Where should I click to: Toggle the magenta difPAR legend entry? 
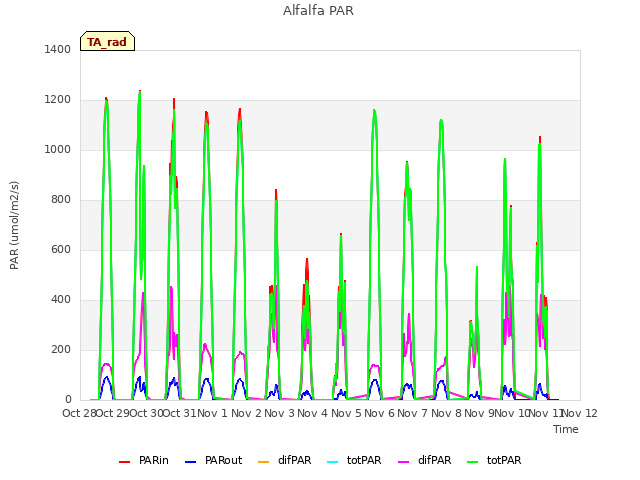coord(425,460)
